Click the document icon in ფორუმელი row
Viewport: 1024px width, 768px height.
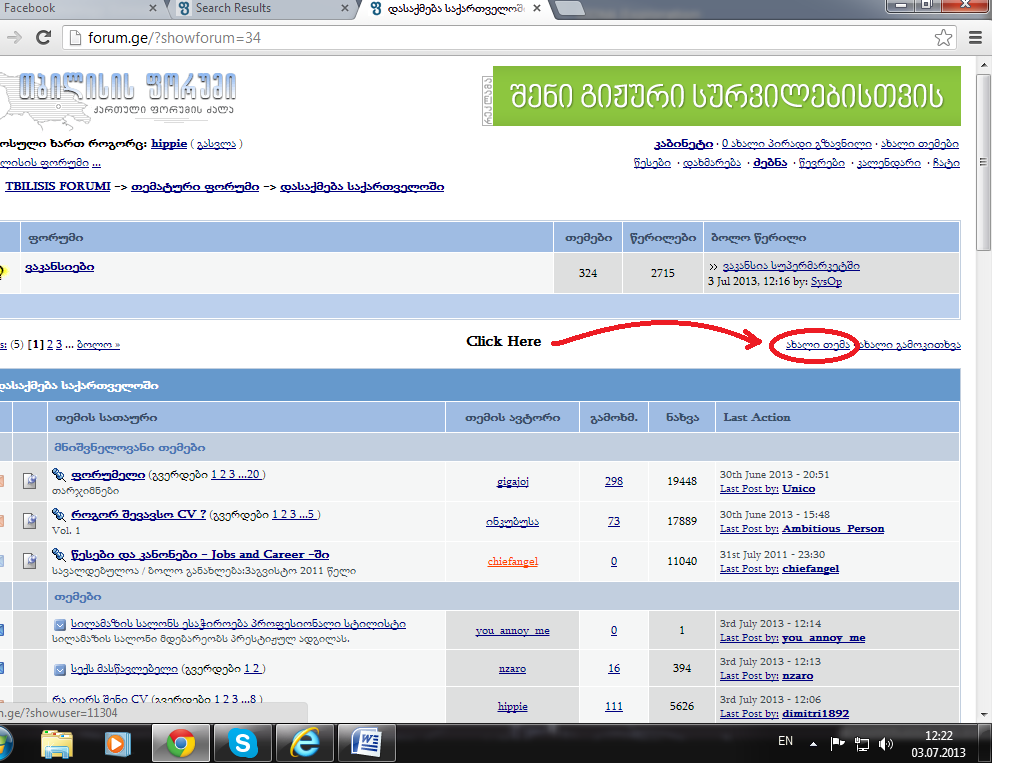tap(30, 481)
